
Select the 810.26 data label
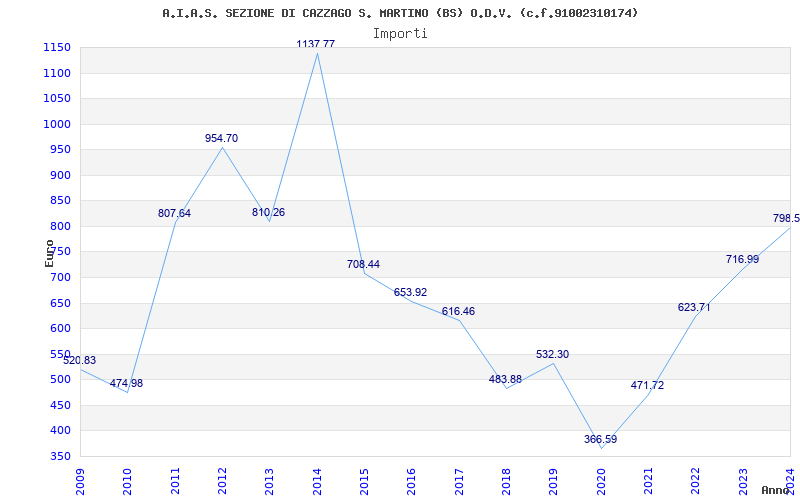[268, 212]
